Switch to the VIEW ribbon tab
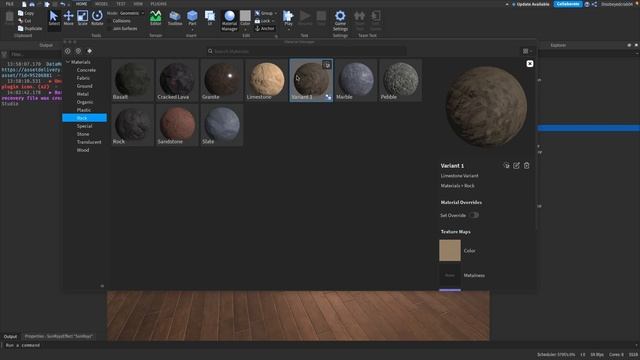The image size is (640, 360). (138, 4)
